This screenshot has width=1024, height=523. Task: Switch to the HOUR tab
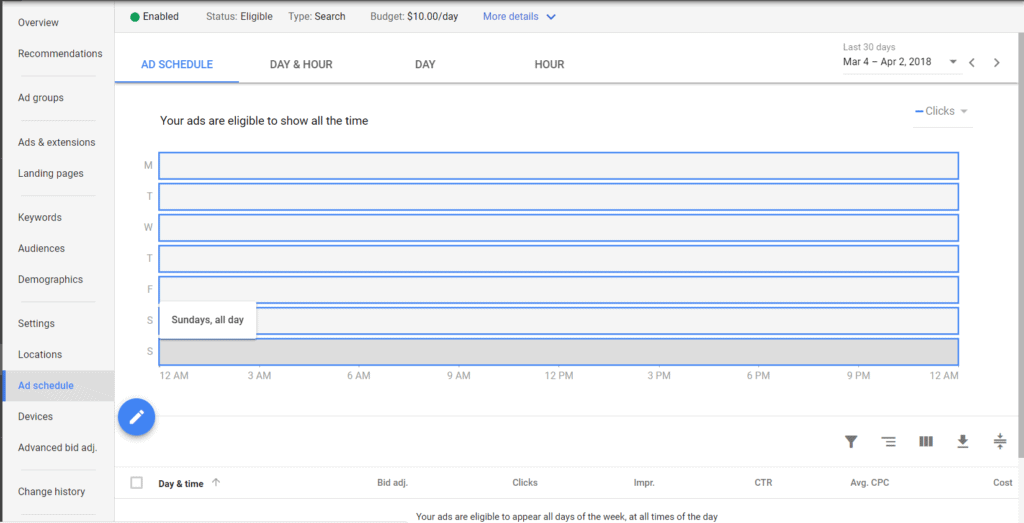[x=549, y=64]
